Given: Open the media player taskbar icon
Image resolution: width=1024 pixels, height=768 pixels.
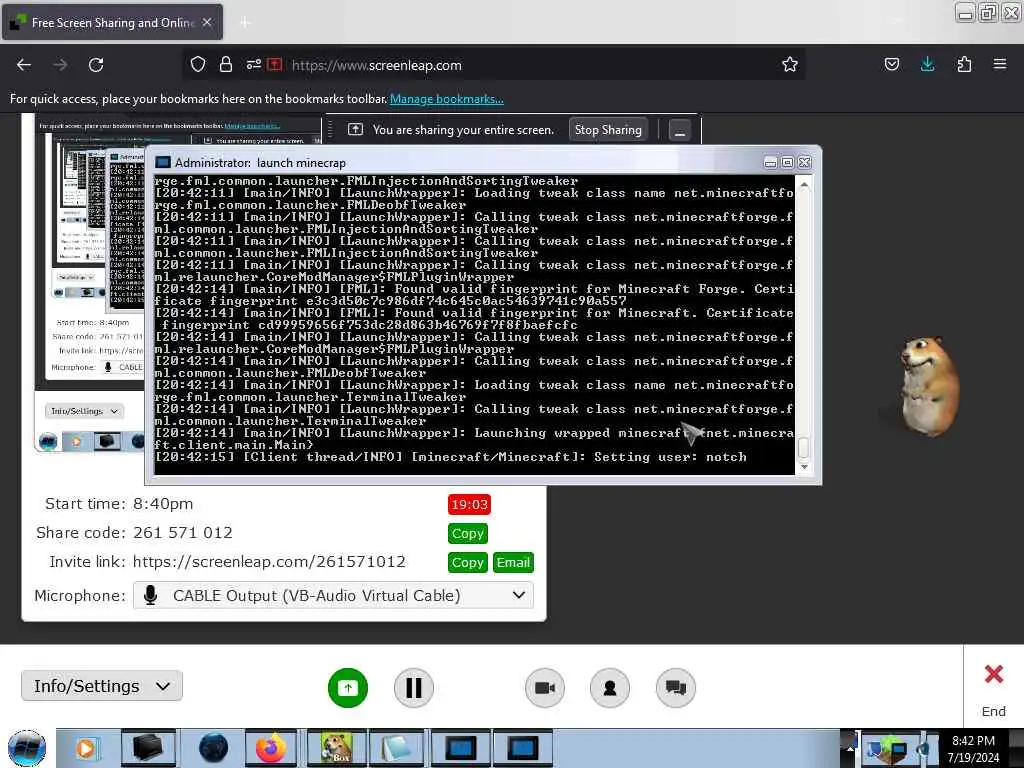Looking at the screenshot, I should [x=86, y=748].
